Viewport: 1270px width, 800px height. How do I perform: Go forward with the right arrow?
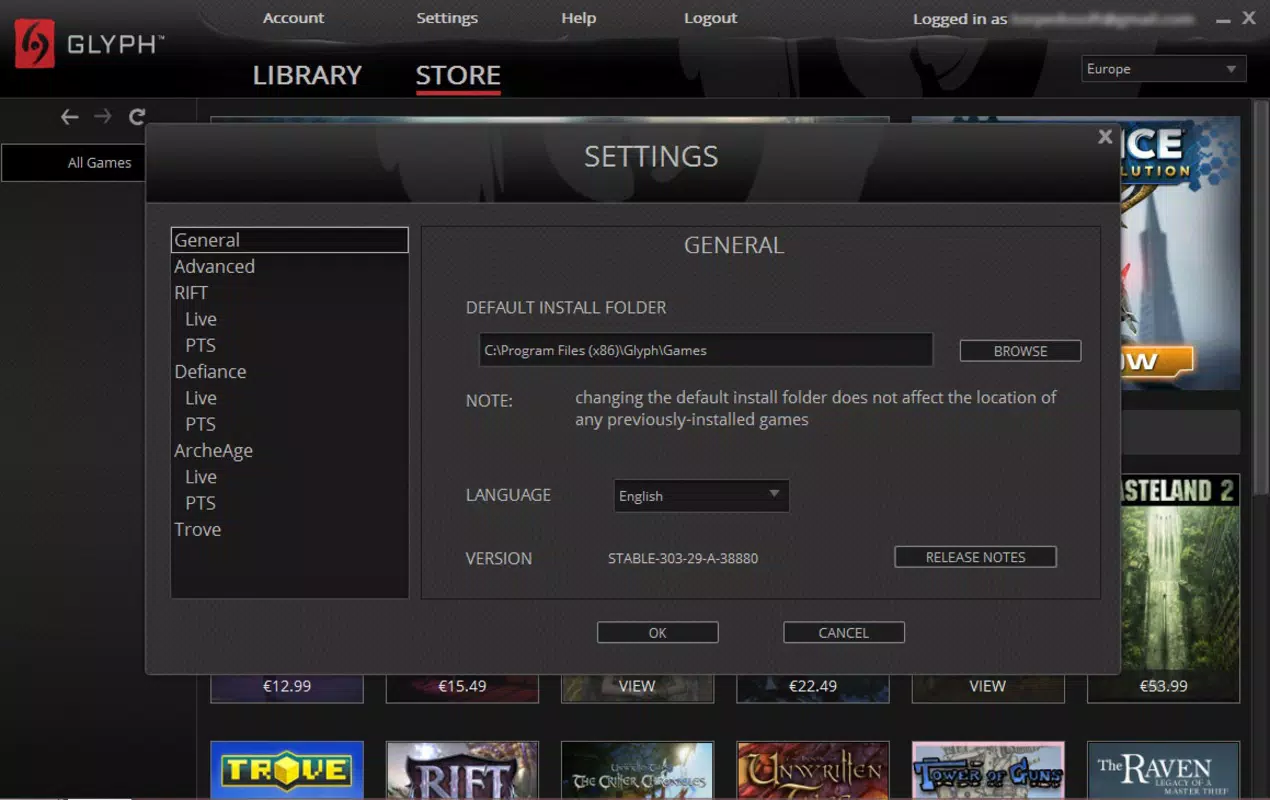pyautogui.click(x=103, y=117)
